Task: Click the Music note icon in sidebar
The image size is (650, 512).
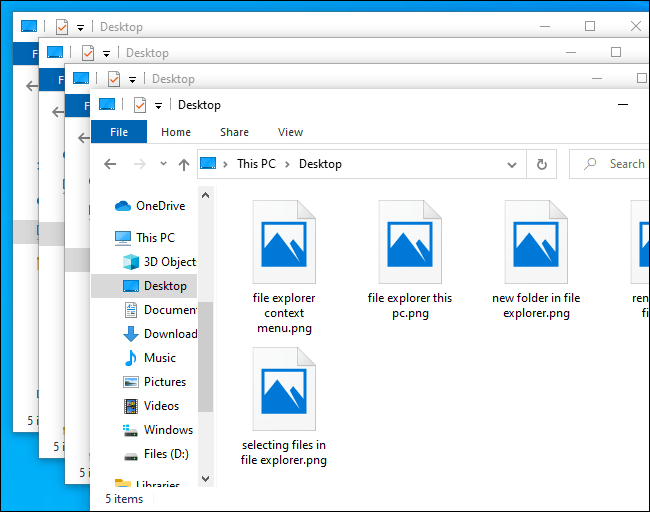Action: [130, 358]
